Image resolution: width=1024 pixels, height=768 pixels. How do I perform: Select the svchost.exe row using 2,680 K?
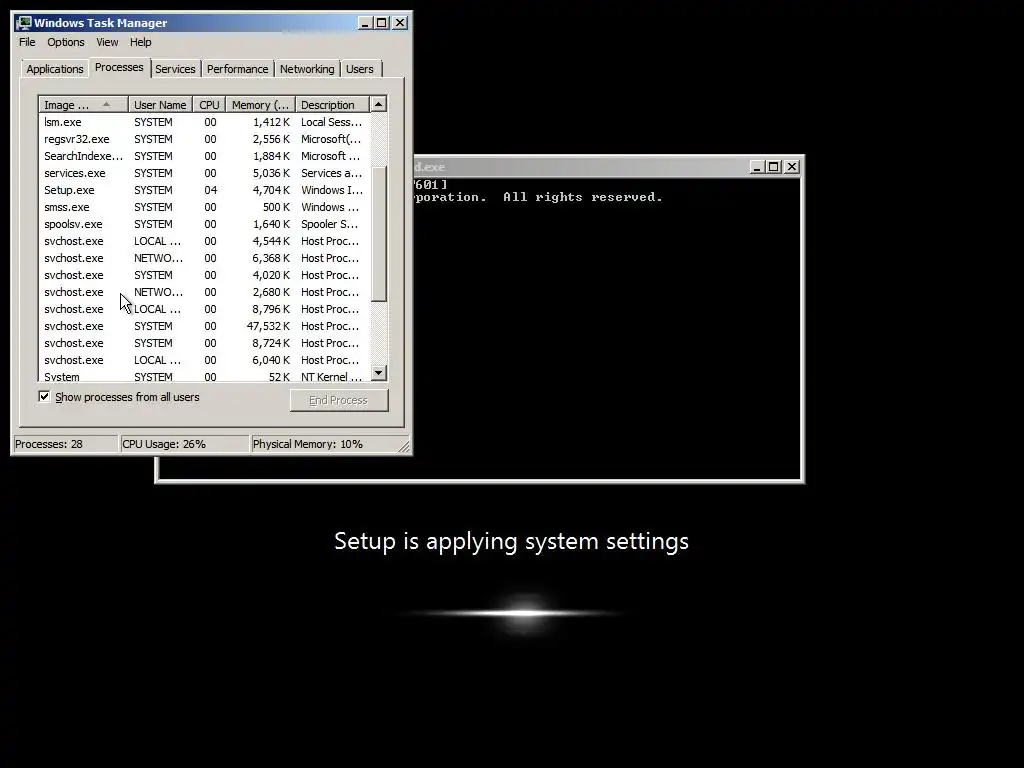click(x=204, y=292)
